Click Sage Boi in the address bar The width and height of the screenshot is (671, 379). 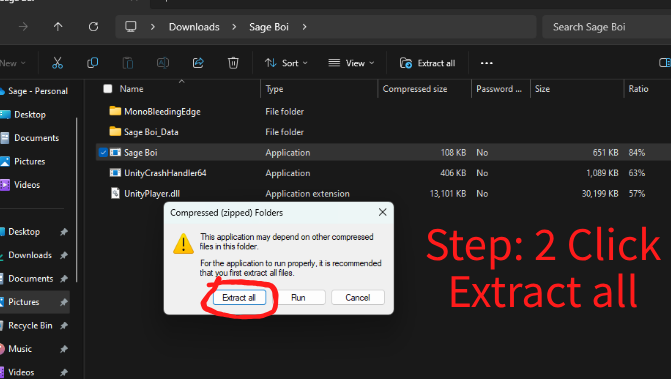(269, 27)
